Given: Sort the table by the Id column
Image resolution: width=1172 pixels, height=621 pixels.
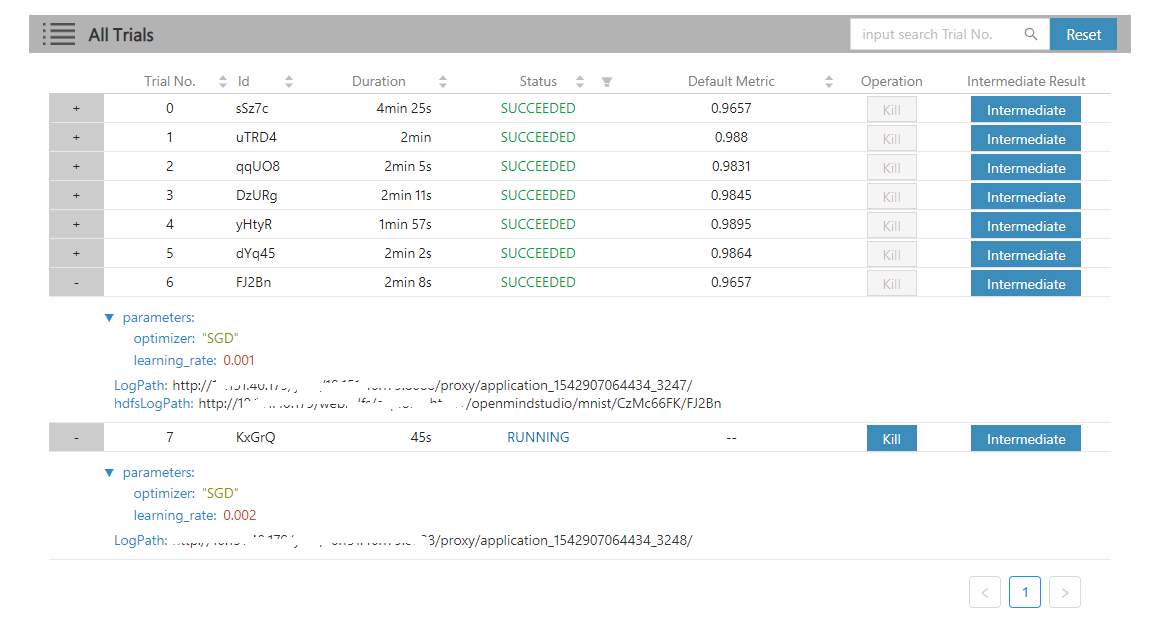Looking at the screenshot, I should pos(289,81).
